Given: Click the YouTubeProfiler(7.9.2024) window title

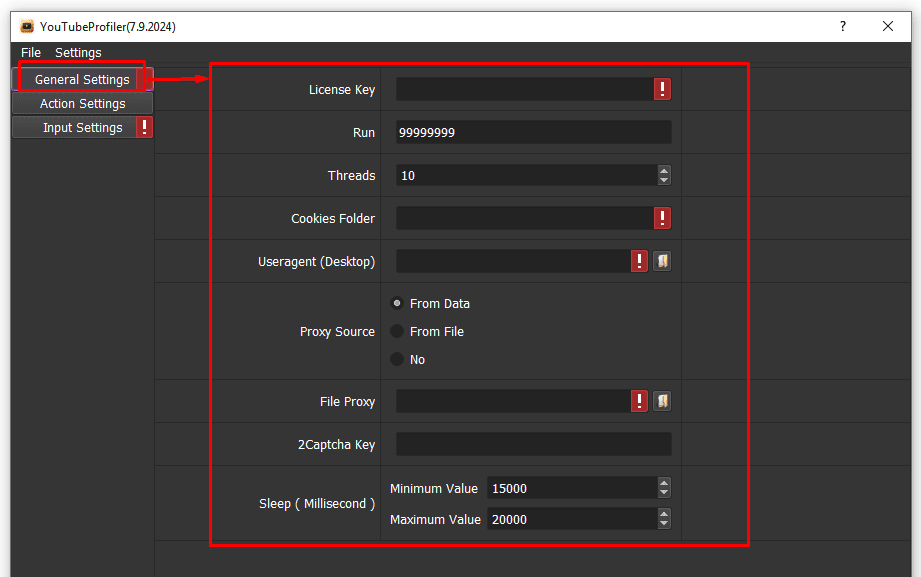Looking at the screenshot, I should pos(107,26).
